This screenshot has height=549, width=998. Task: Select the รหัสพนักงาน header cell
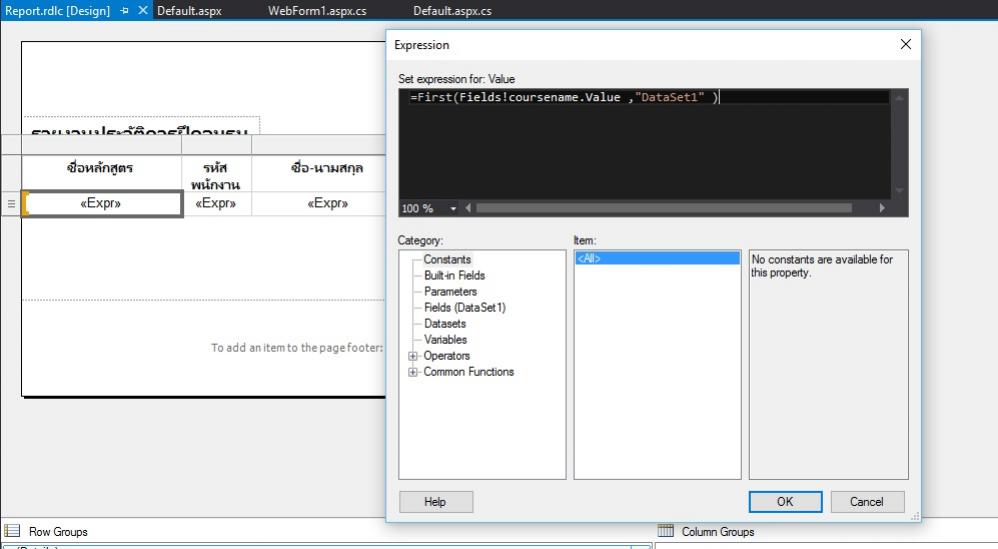(216, 173)
